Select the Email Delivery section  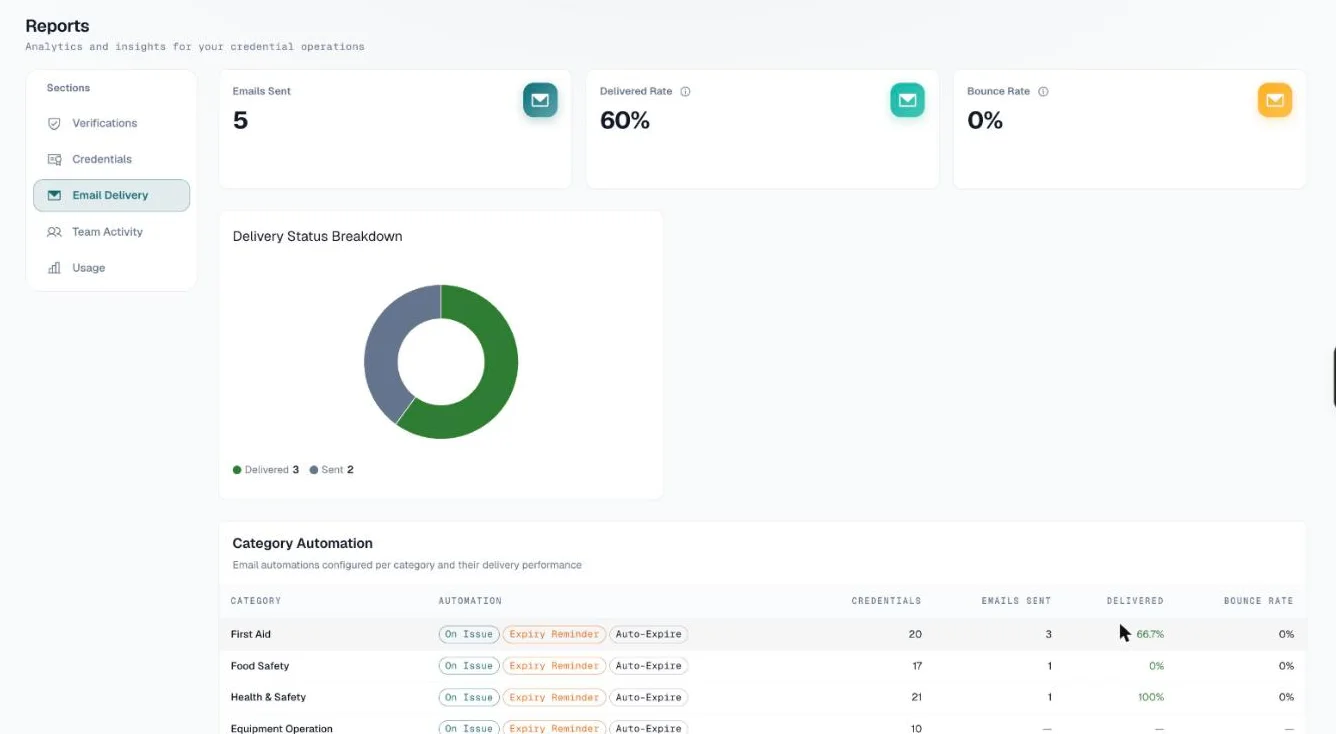[x=111, y=195]
